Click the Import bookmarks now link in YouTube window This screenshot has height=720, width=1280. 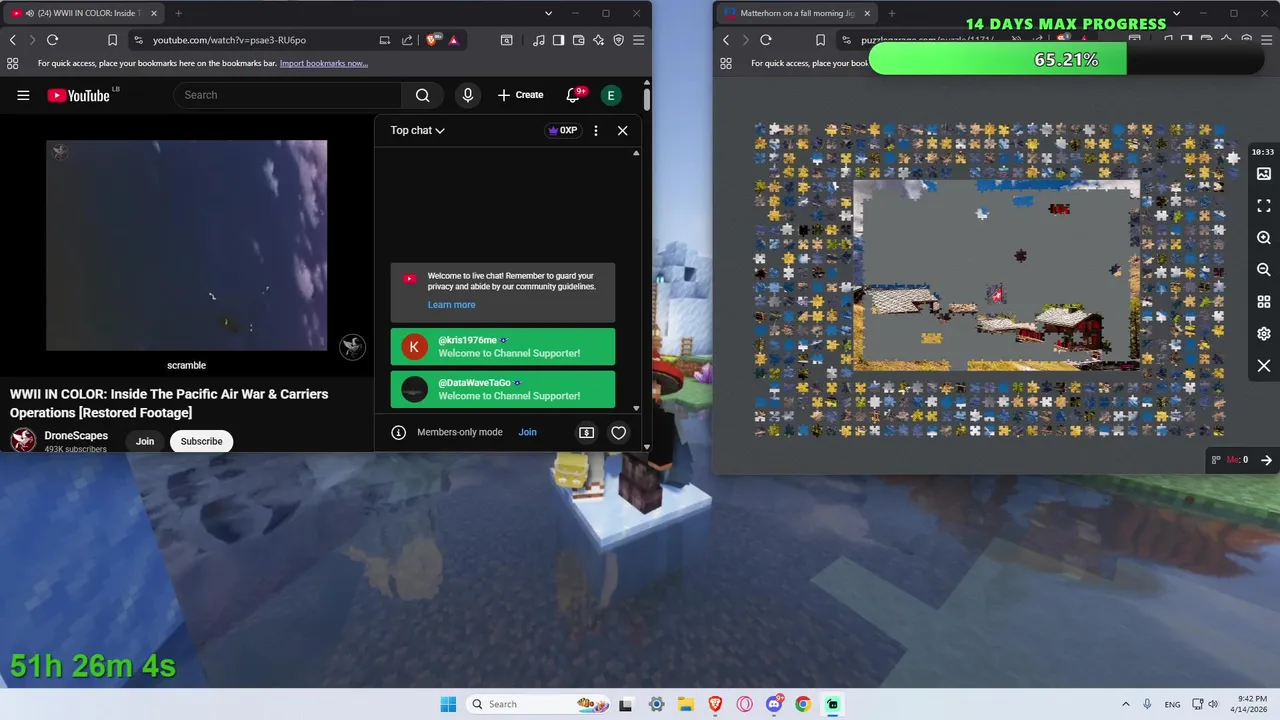[x=324, y=63]
